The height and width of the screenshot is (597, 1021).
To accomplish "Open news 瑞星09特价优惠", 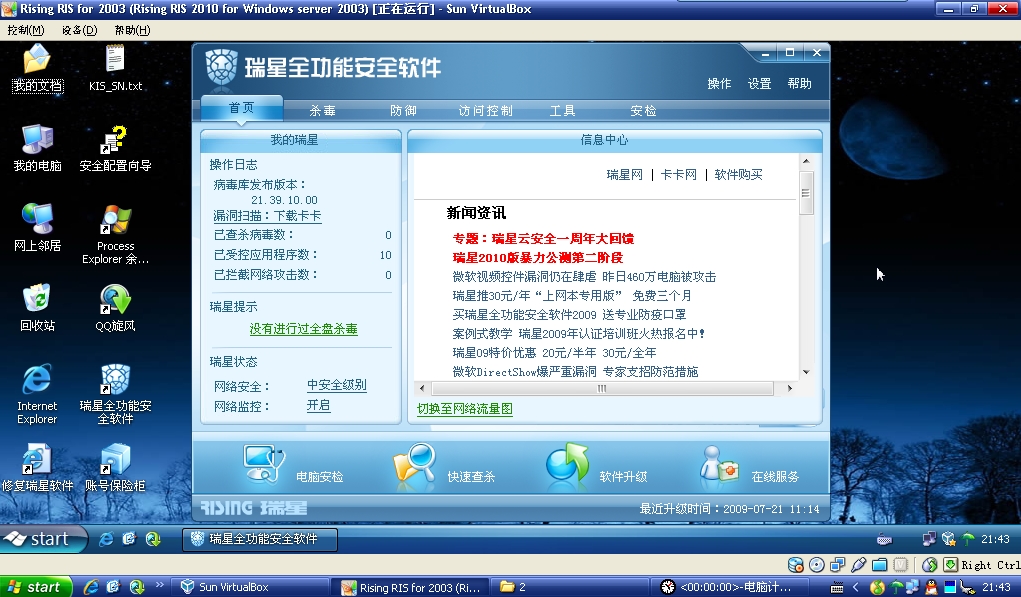I will pos(554,353).
